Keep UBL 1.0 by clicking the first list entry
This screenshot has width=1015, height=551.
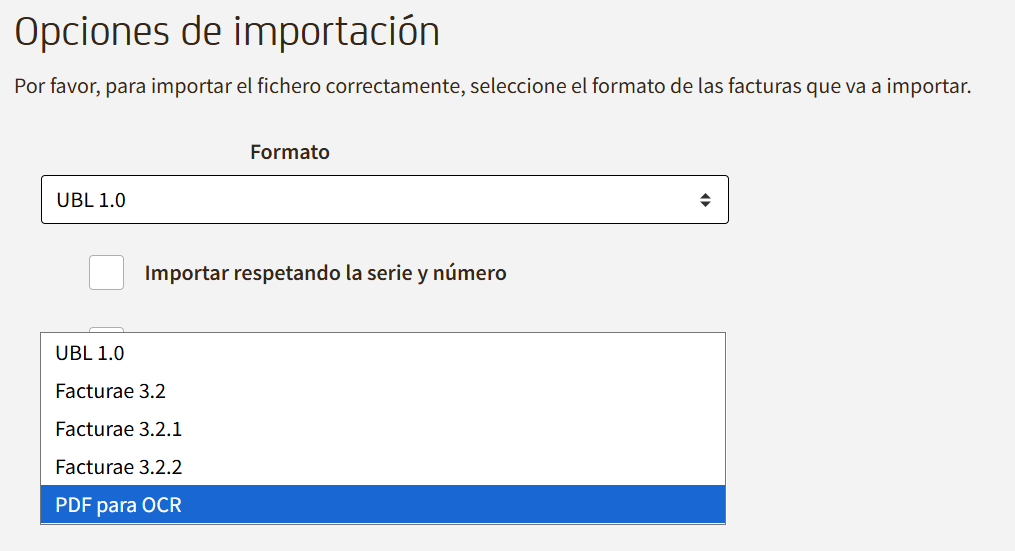tap(383, 353)
